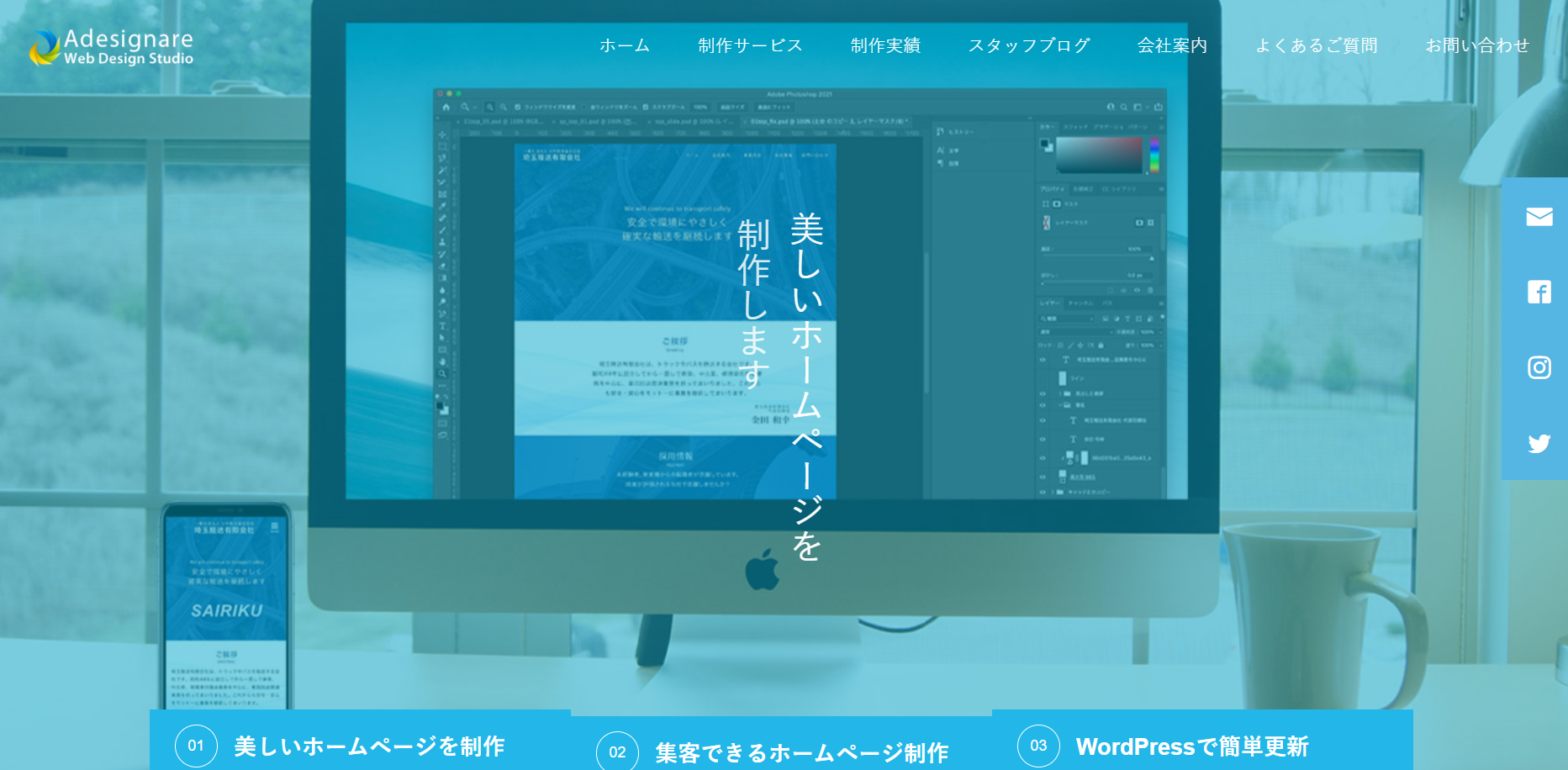Visit the スタッフブログ page link
Image resolution: width=1568 pixels, height=770 pixels.
point(1029,45)
